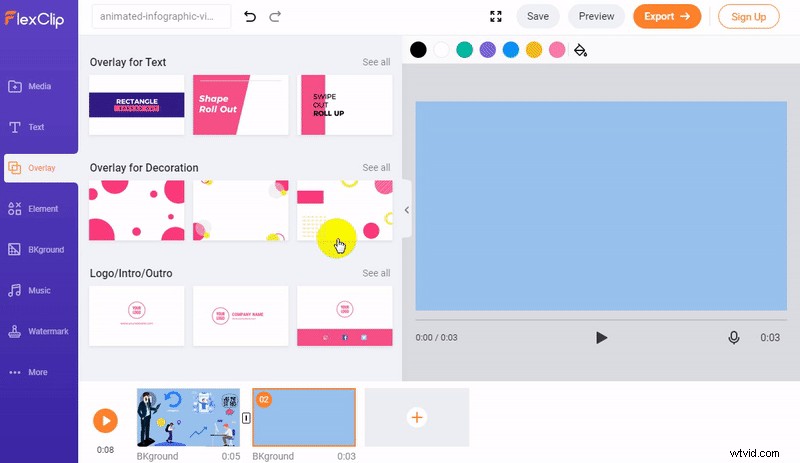This screenshot has height=463, width=800.
Task: Expand See all for Overlay for Text
Action: pos(376,62)
